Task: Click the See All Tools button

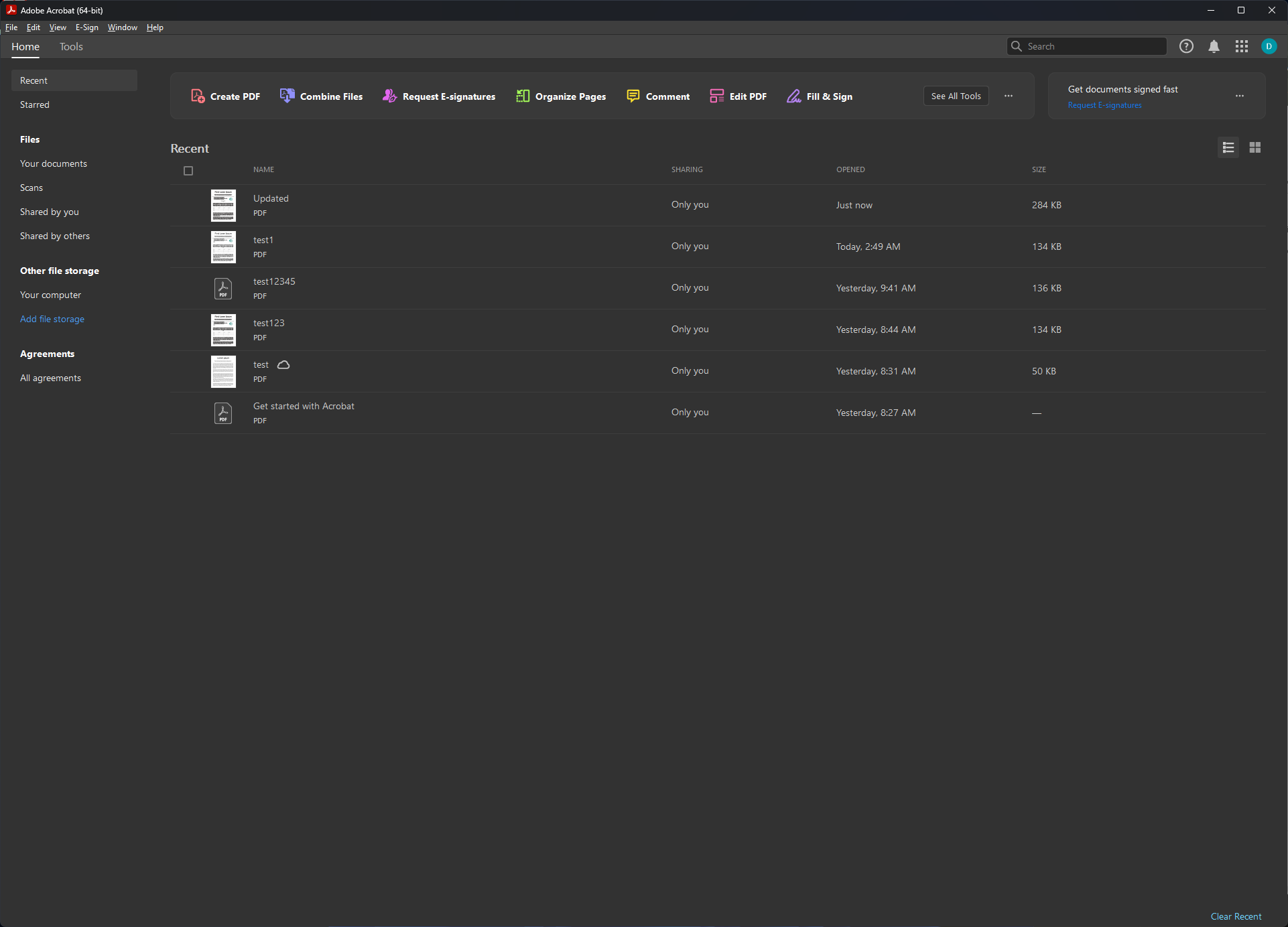Action: [x=956, y=96]
